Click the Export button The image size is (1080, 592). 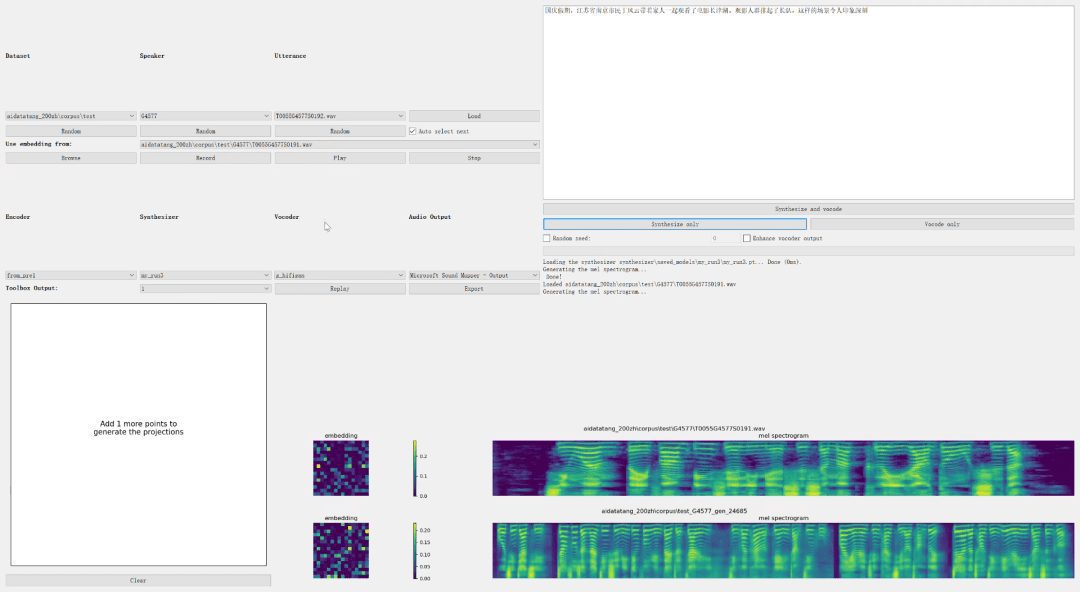click(x=474, y=289)
